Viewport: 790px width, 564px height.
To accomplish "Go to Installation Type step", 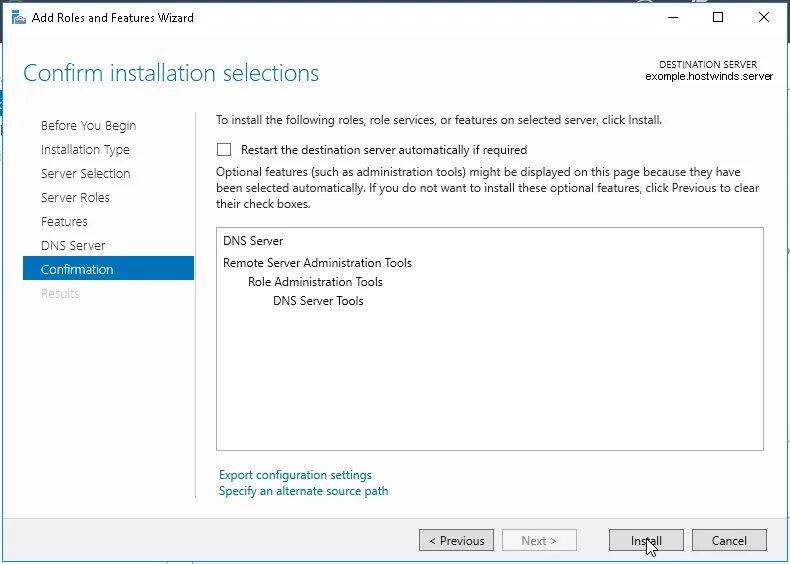I will click(85, 150).
